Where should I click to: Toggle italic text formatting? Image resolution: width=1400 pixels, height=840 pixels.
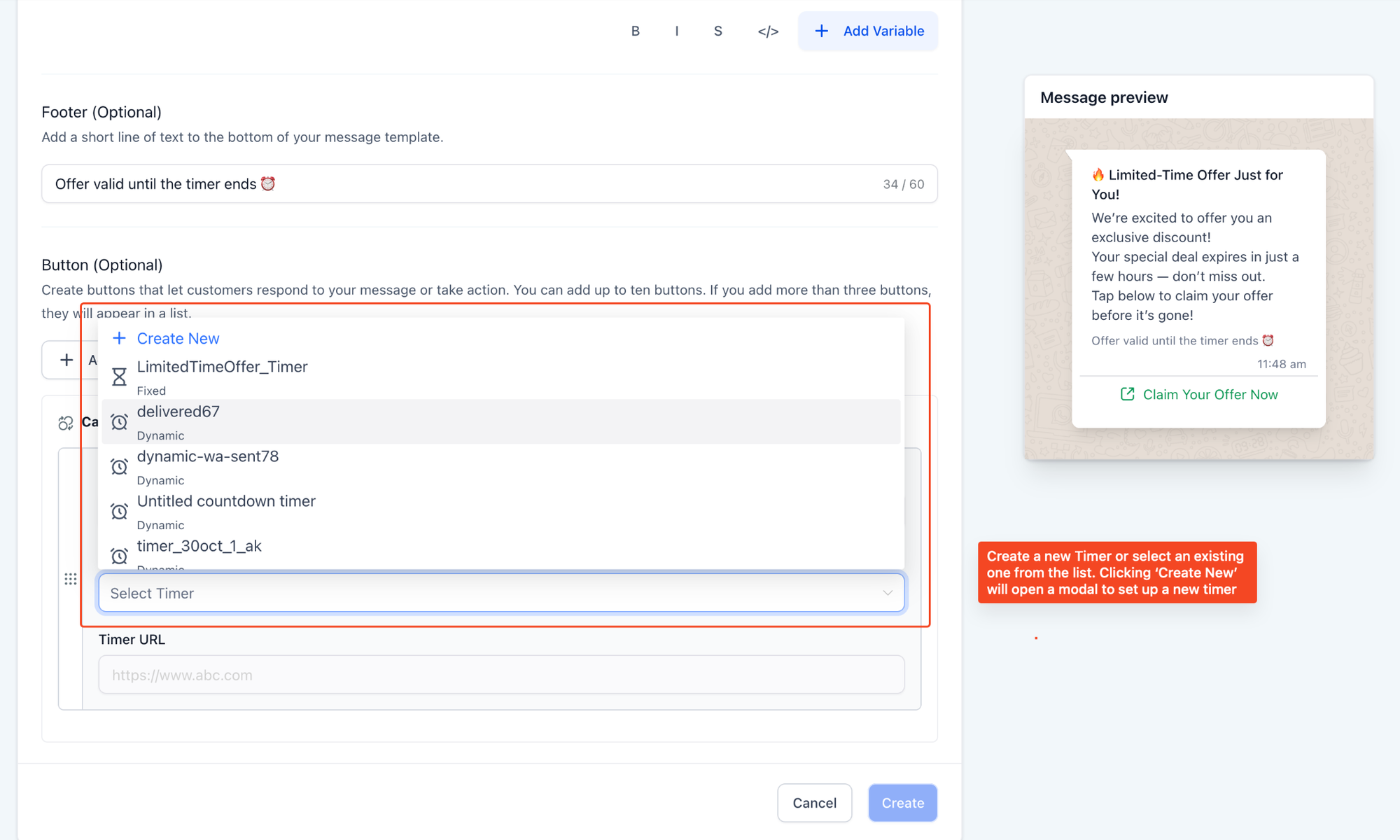coord(676,31)
